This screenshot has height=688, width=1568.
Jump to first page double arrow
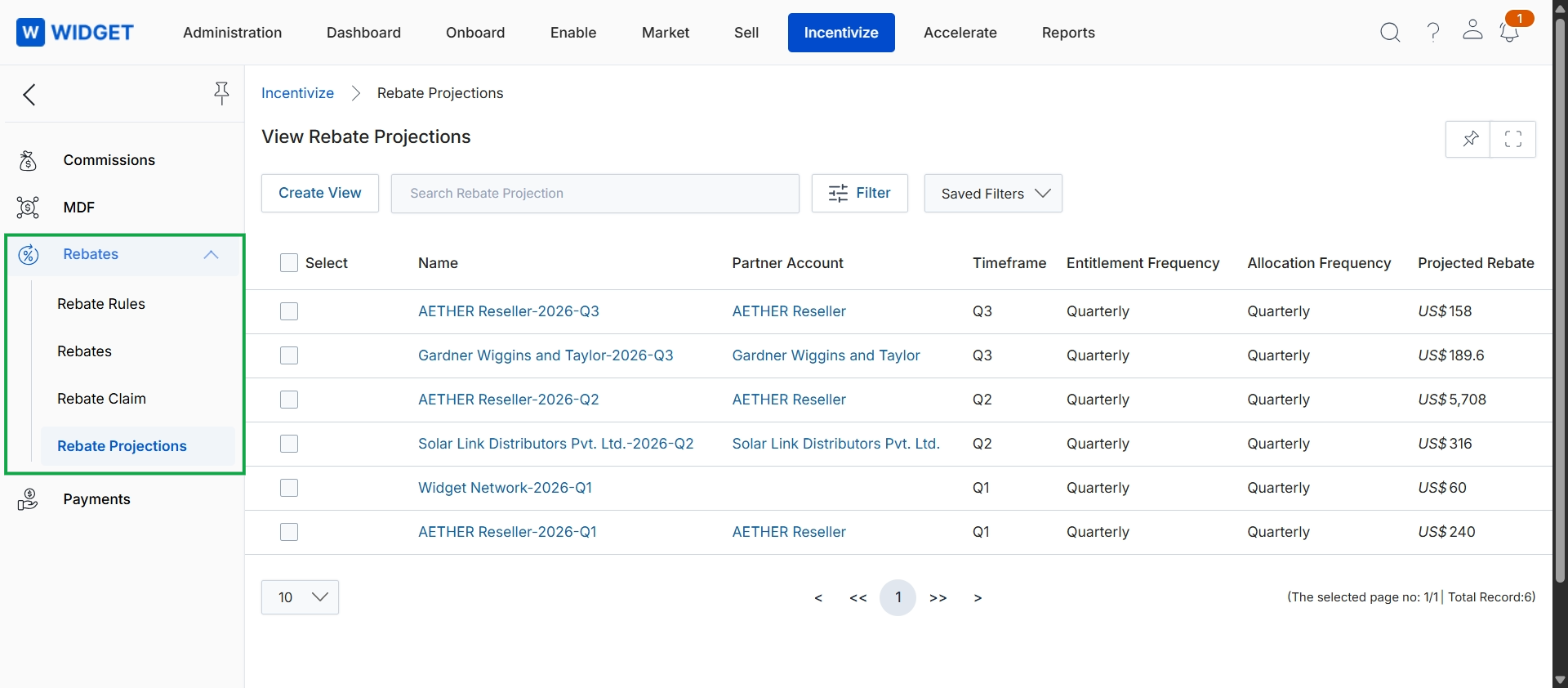[x=858, y=598]
